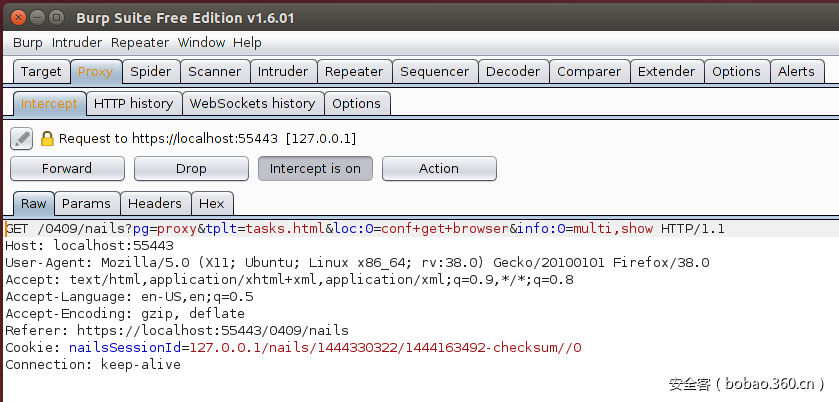Click the Host: localhost:55443 line
This screenshot has height=402, width=839.
(90, 246)
